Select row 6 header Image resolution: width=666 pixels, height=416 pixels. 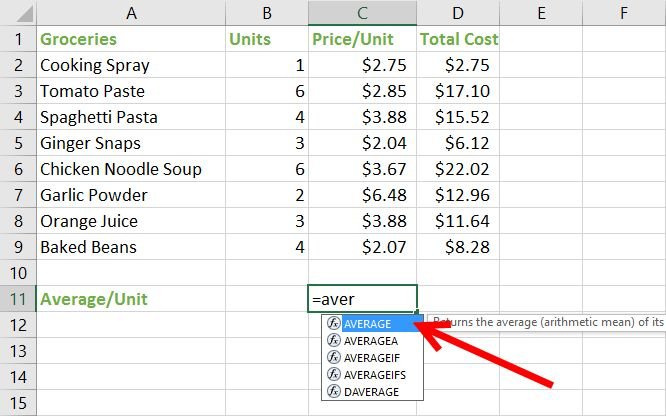(x=18, y=169)
